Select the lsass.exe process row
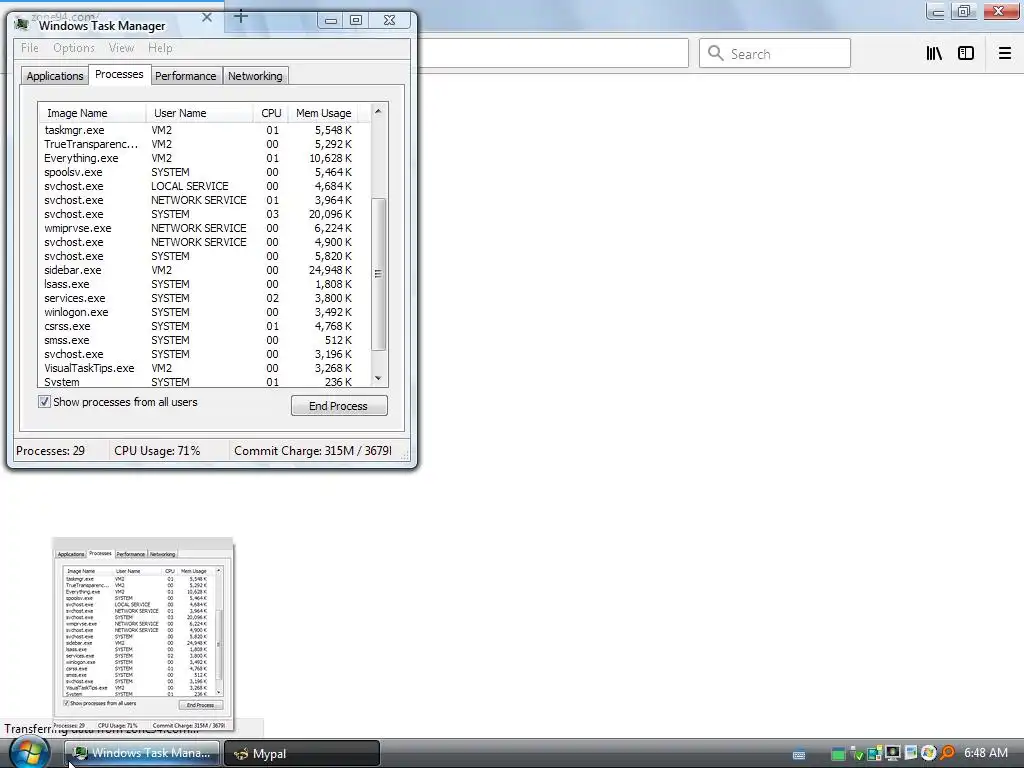This screenshot has width=1024, height=768. coord(204,285)
